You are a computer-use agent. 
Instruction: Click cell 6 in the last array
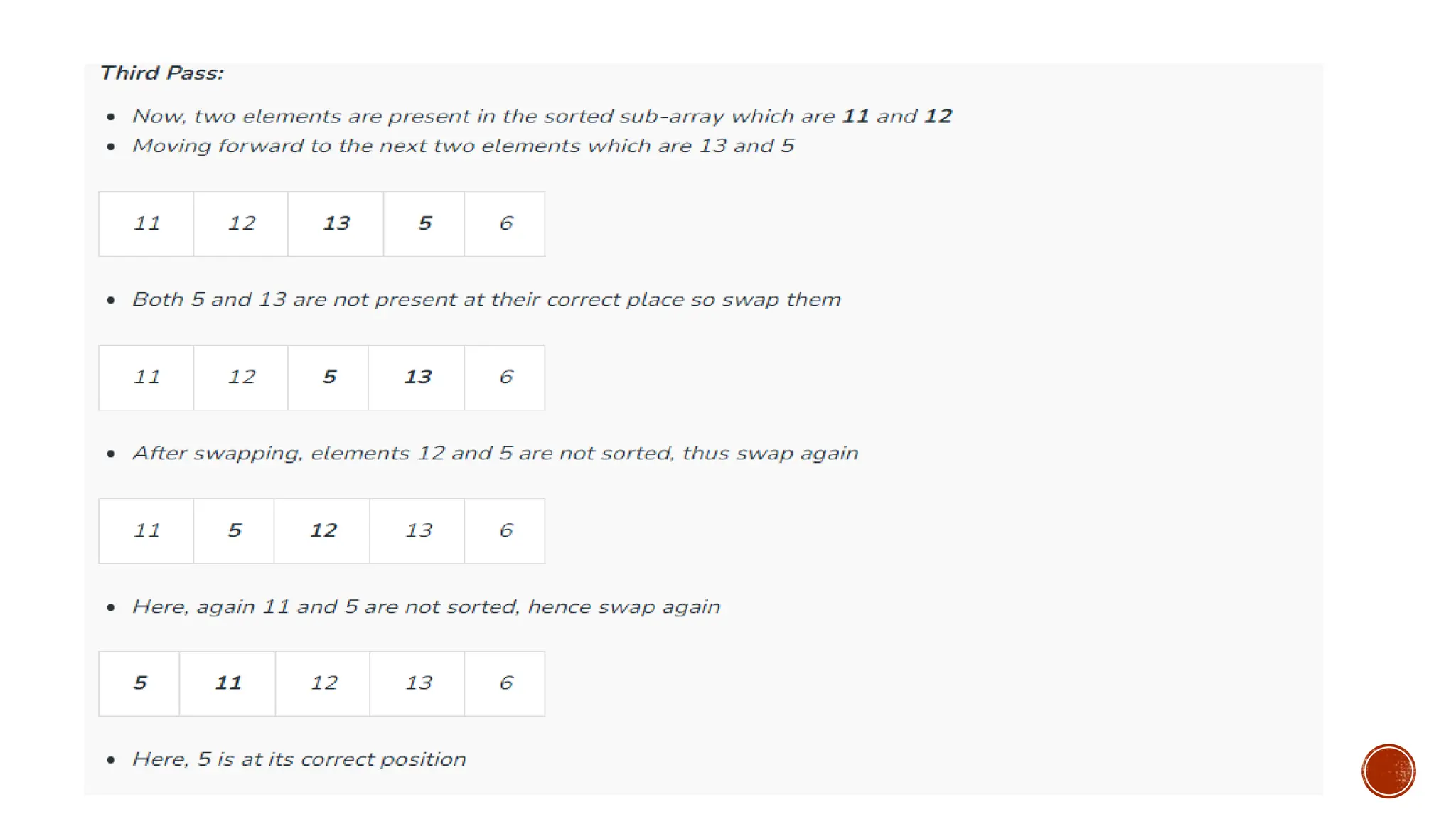[505, 683]
